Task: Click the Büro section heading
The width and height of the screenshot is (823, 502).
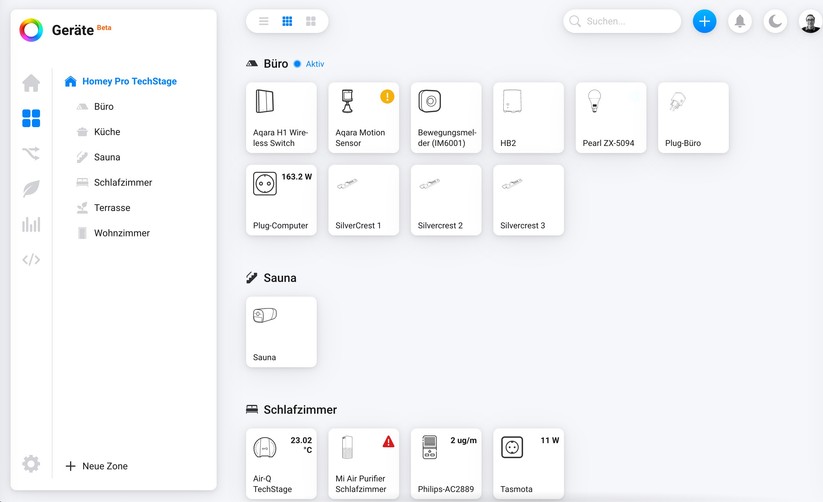Action: pyautogui.click(x=276, y=64)
